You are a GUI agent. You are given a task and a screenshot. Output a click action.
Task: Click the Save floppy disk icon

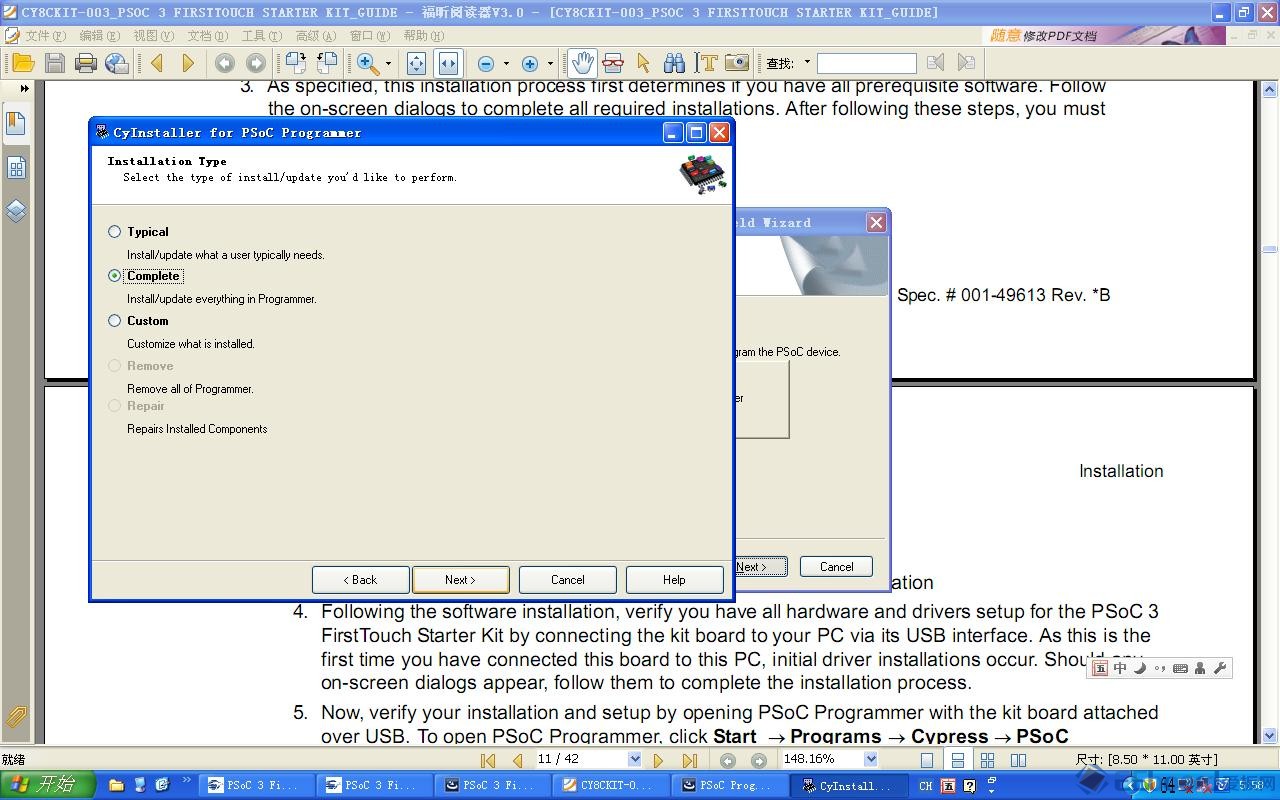coord(55,63)
